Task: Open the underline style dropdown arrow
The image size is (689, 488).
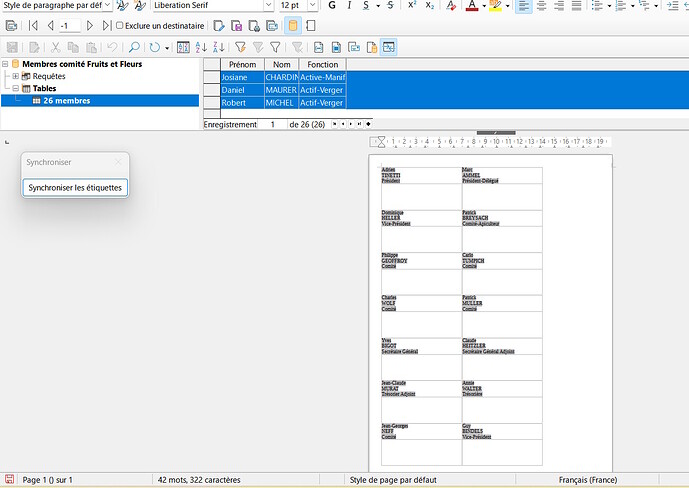Action: point(378,6)
